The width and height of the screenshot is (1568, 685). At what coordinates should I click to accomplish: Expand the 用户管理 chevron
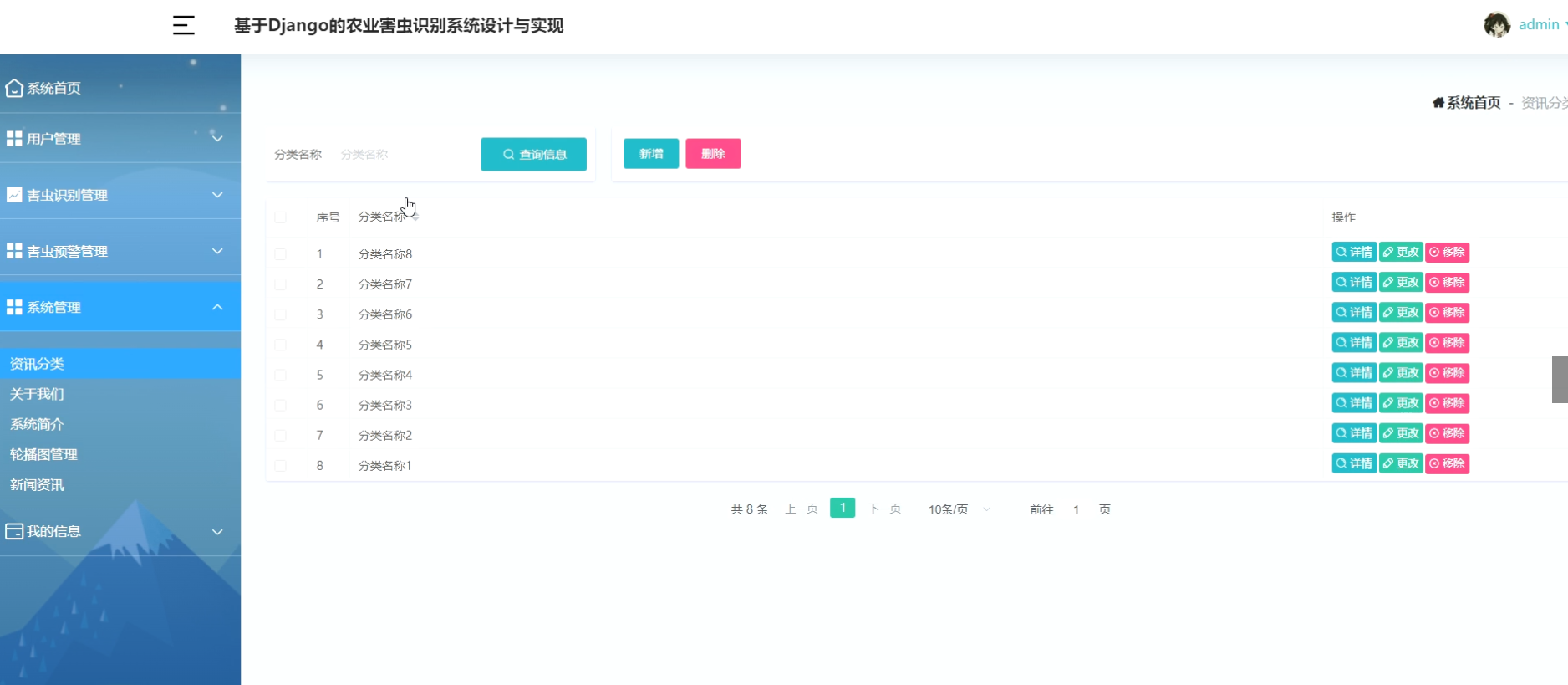tap(217, 138)
